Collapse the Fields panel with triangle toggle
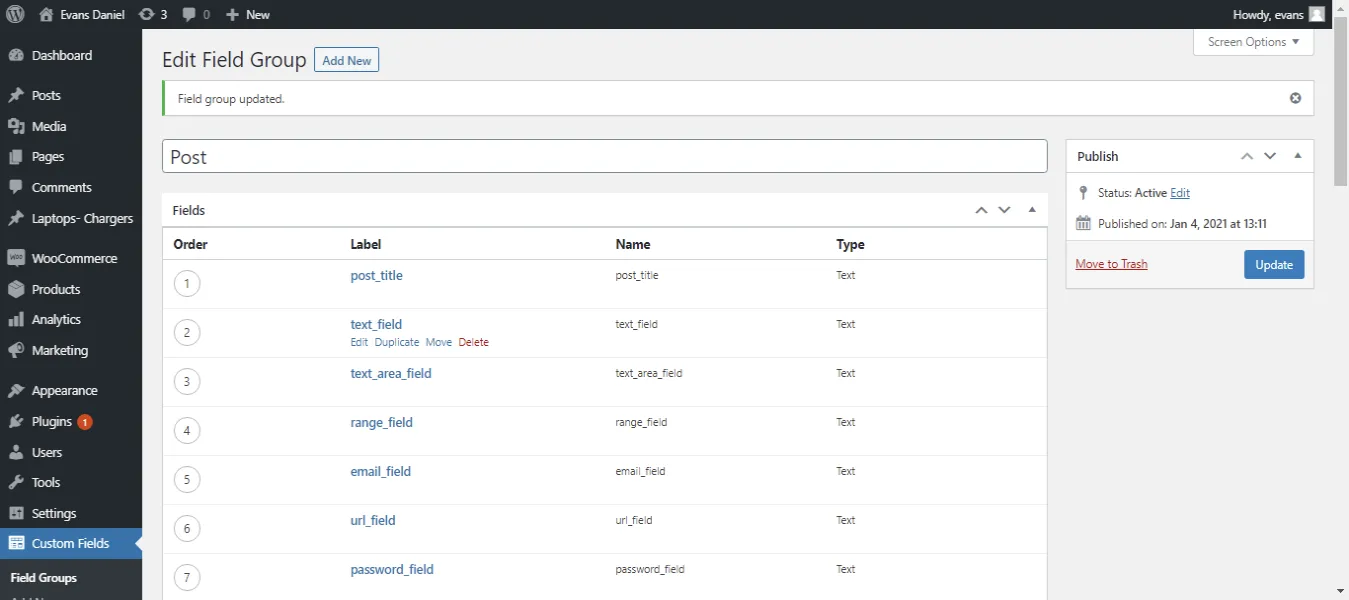This screenshot has width=1349, height=600. [x=1032, y=210]
